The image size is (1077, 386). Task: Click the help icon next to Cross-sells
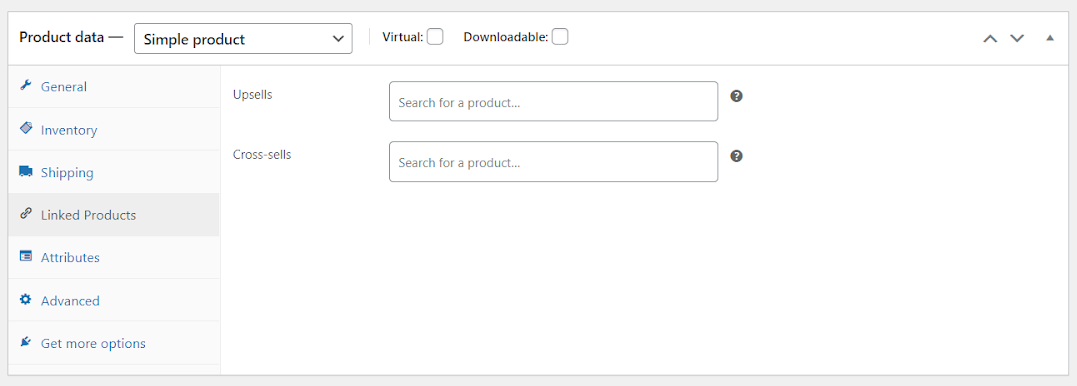click(736, 157)
